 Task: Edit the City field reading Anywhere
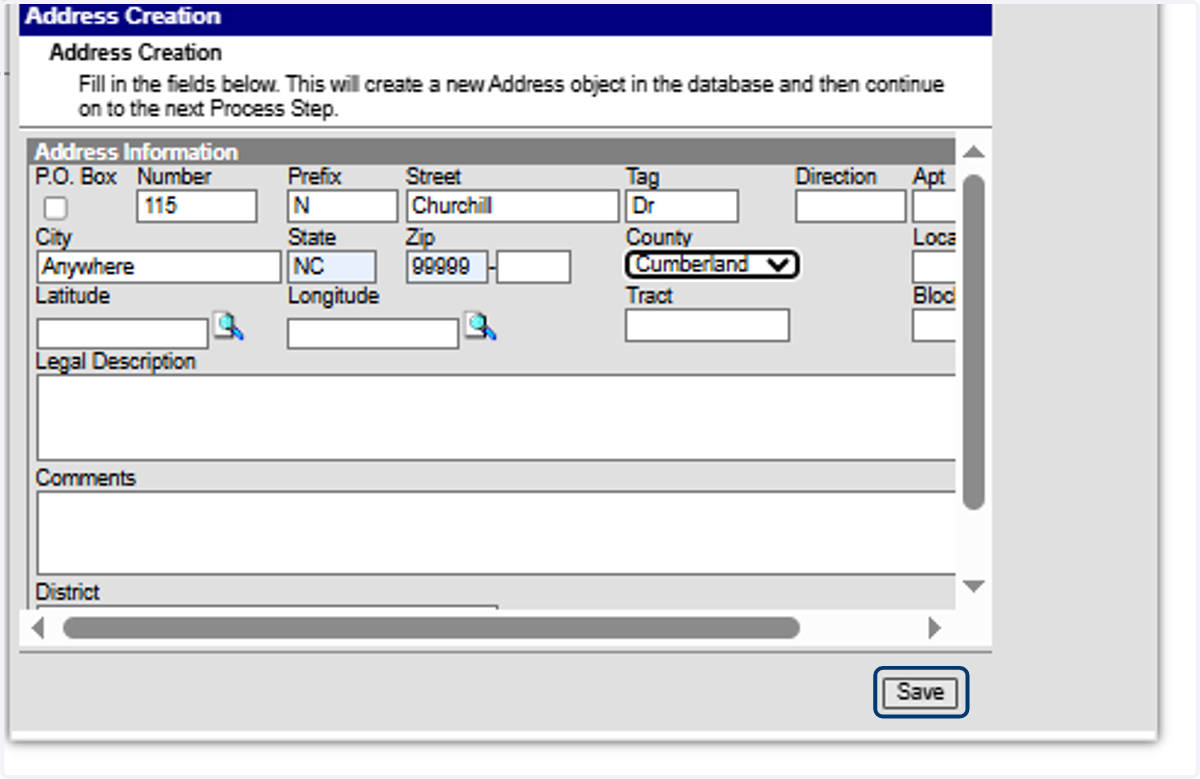pyautogui.click(x=159, y=267)
